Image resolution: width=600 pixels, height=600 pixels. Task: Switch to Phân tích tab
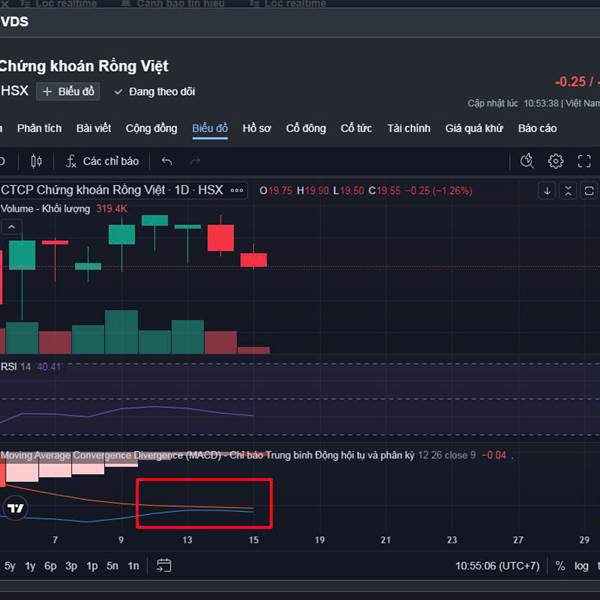pyautogui.click(x=39, y=128)
